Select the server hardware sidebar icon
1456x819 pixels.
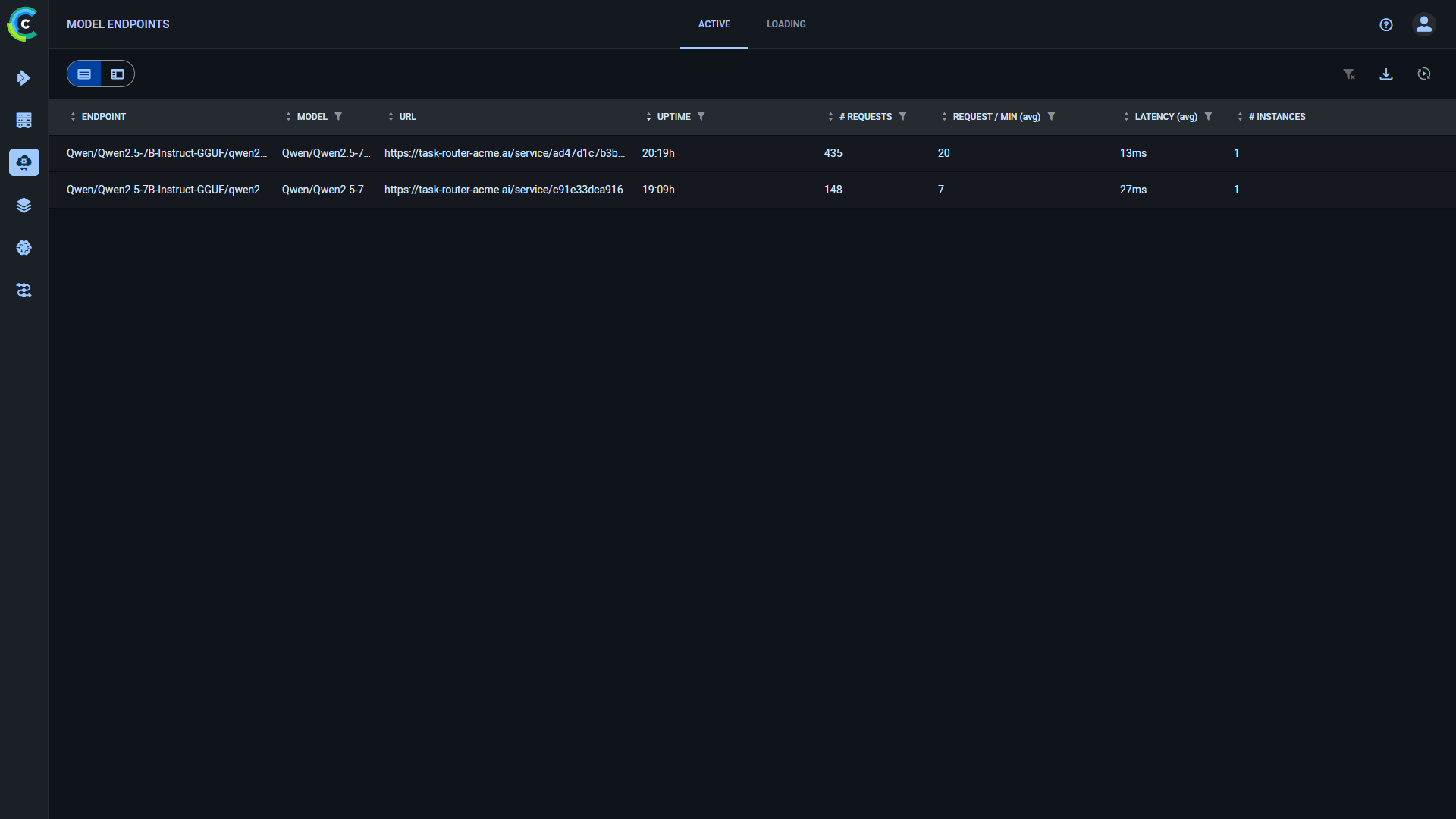[x=24, y=120]
